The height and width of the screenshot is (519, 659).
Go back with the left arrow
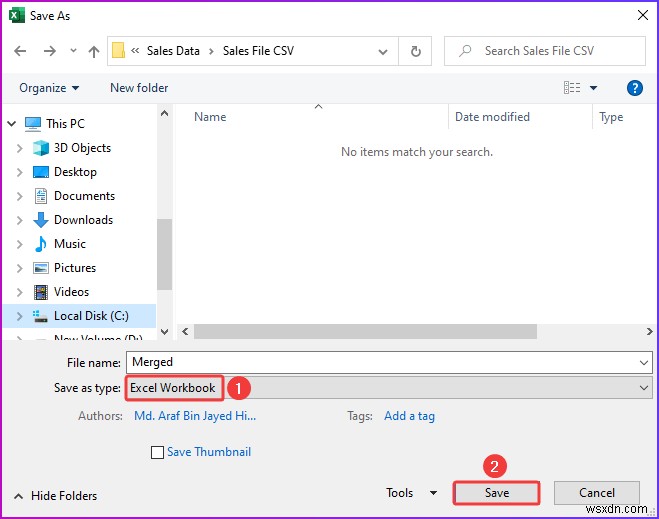(20, 51)
